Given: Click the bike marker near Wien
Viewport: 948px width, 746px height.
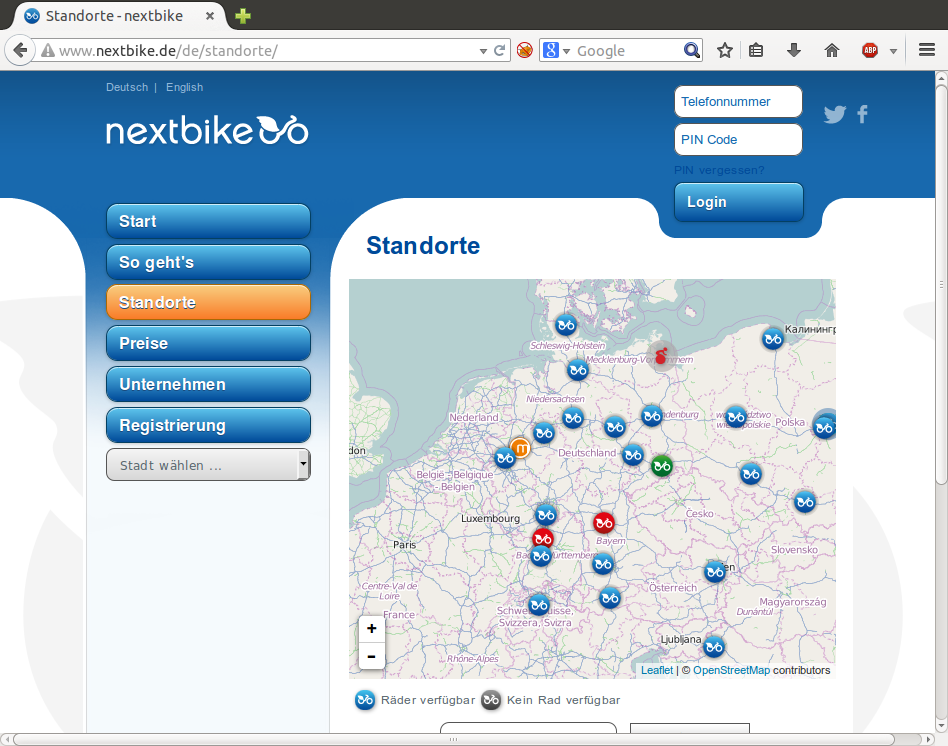Looking at the screenshot, I should (x=715, y=572).
